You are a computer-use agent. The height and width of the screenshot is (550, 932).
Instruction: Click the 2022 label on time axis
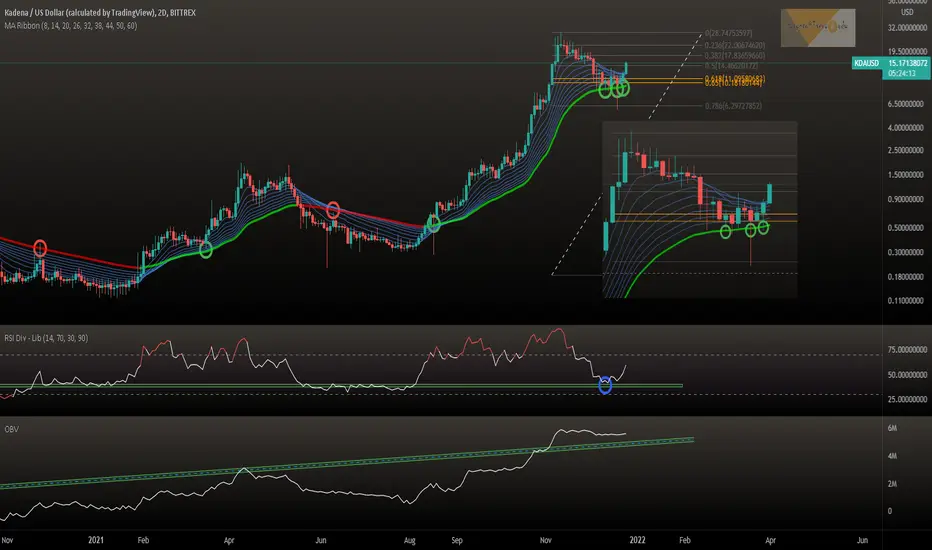[x=637, y=540]
